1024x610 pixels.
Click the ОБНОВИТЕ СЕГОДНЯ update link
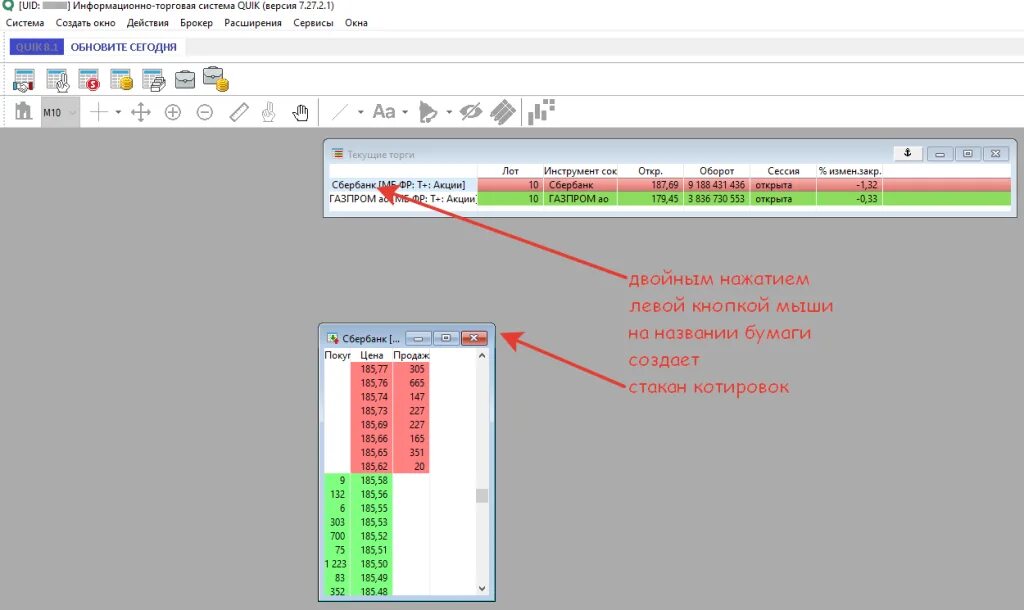coord(123,47)
